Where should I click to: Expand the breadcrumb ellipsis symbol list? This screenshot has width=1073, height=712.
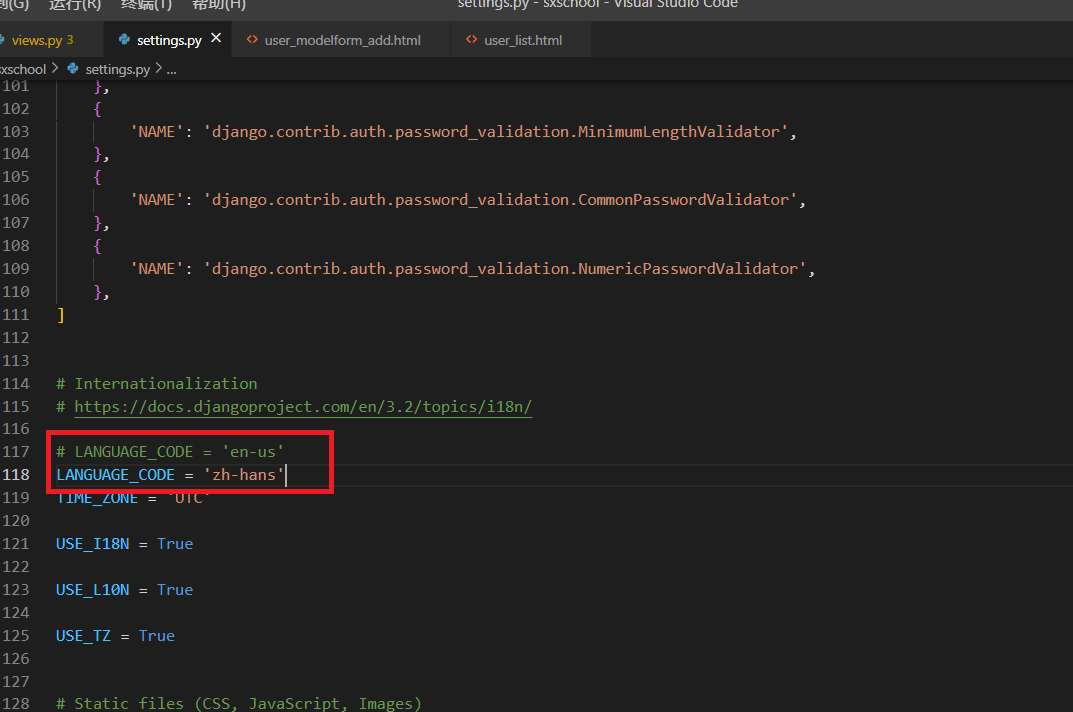click(x=170, y=69)
